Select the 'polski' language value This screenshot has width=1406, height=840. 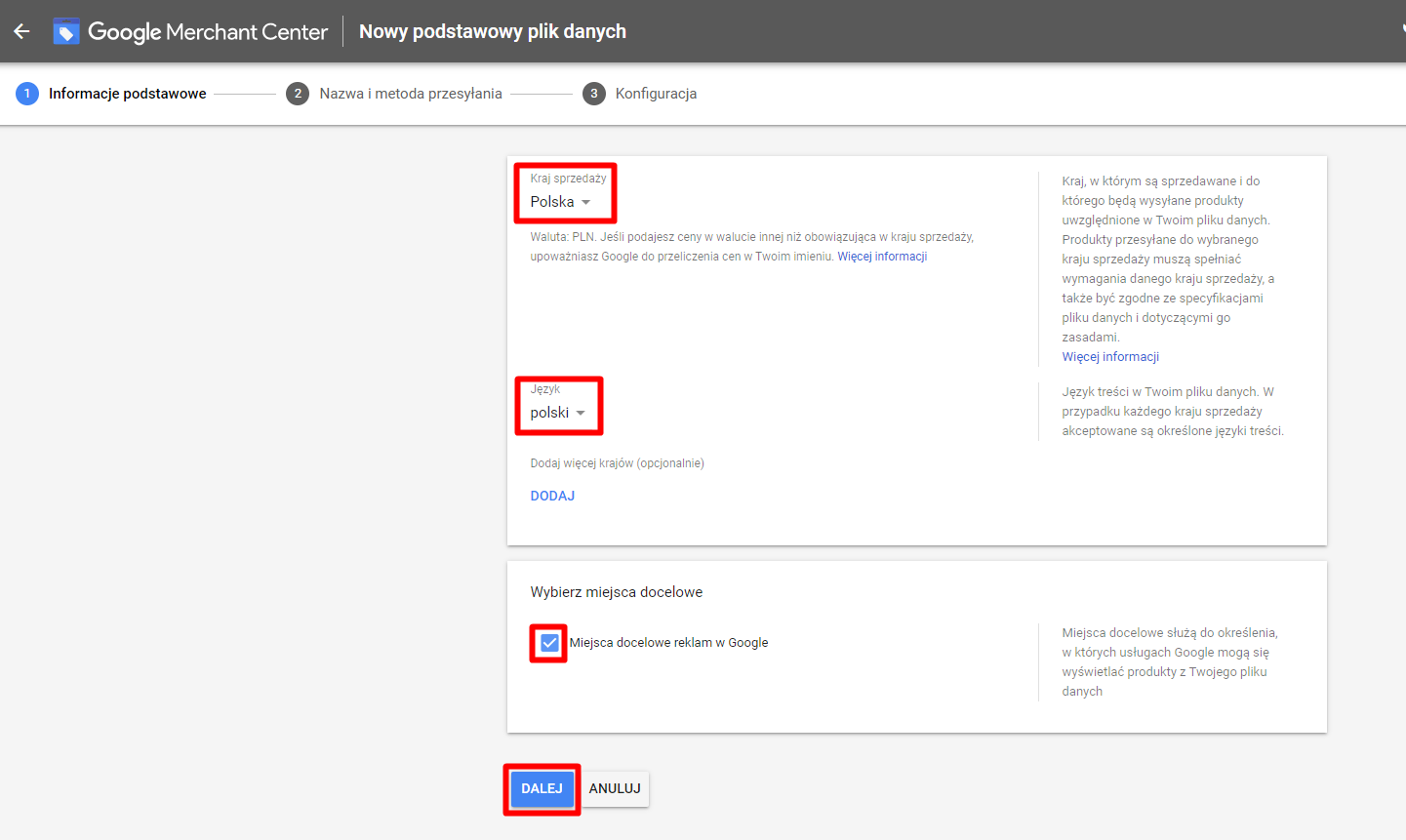click(549, 413)
